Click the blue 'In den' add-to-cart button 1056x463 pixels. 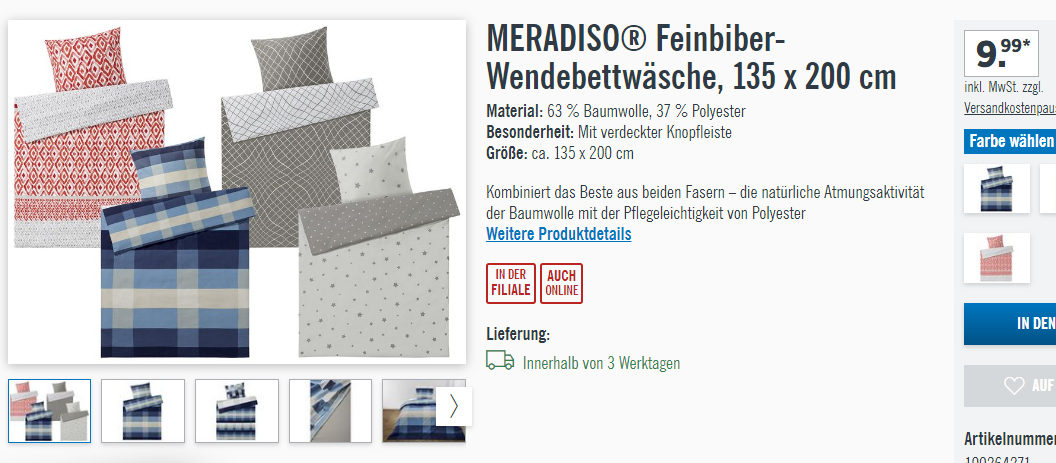(1010, 323)
